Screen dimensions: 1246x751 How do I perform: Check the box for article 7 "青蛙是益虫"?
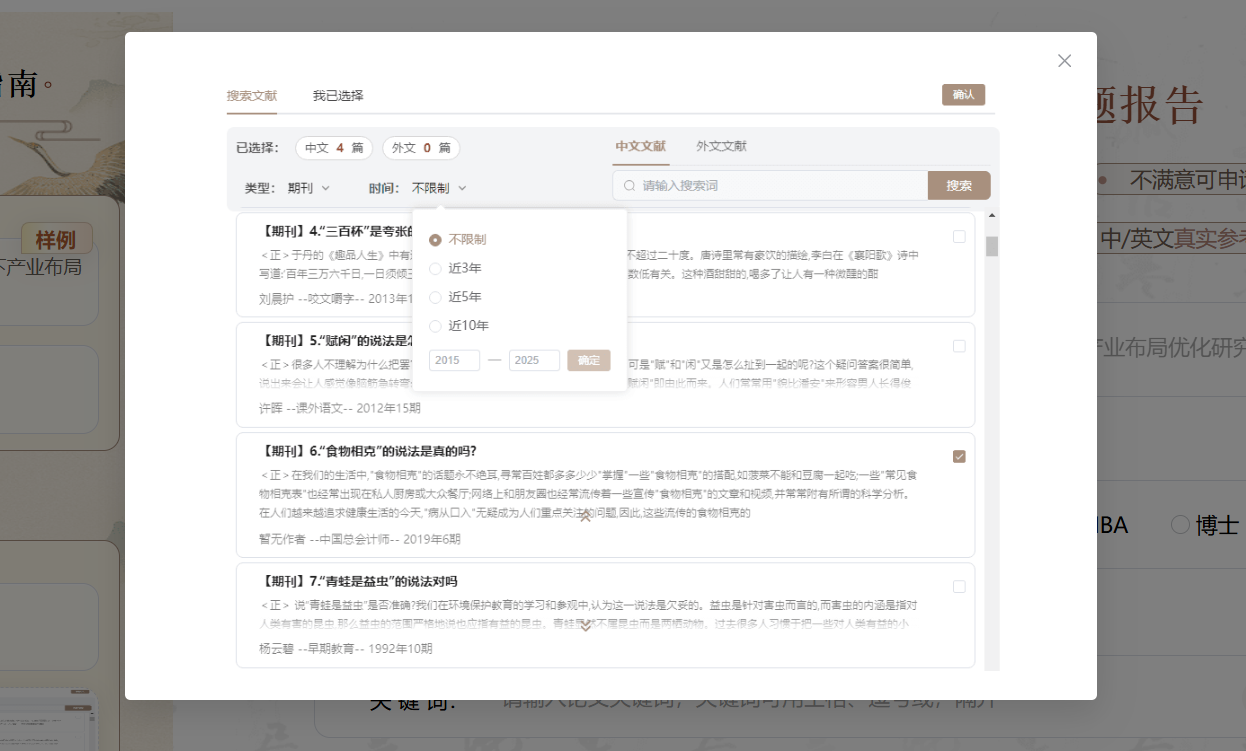(x=959, y=586)
